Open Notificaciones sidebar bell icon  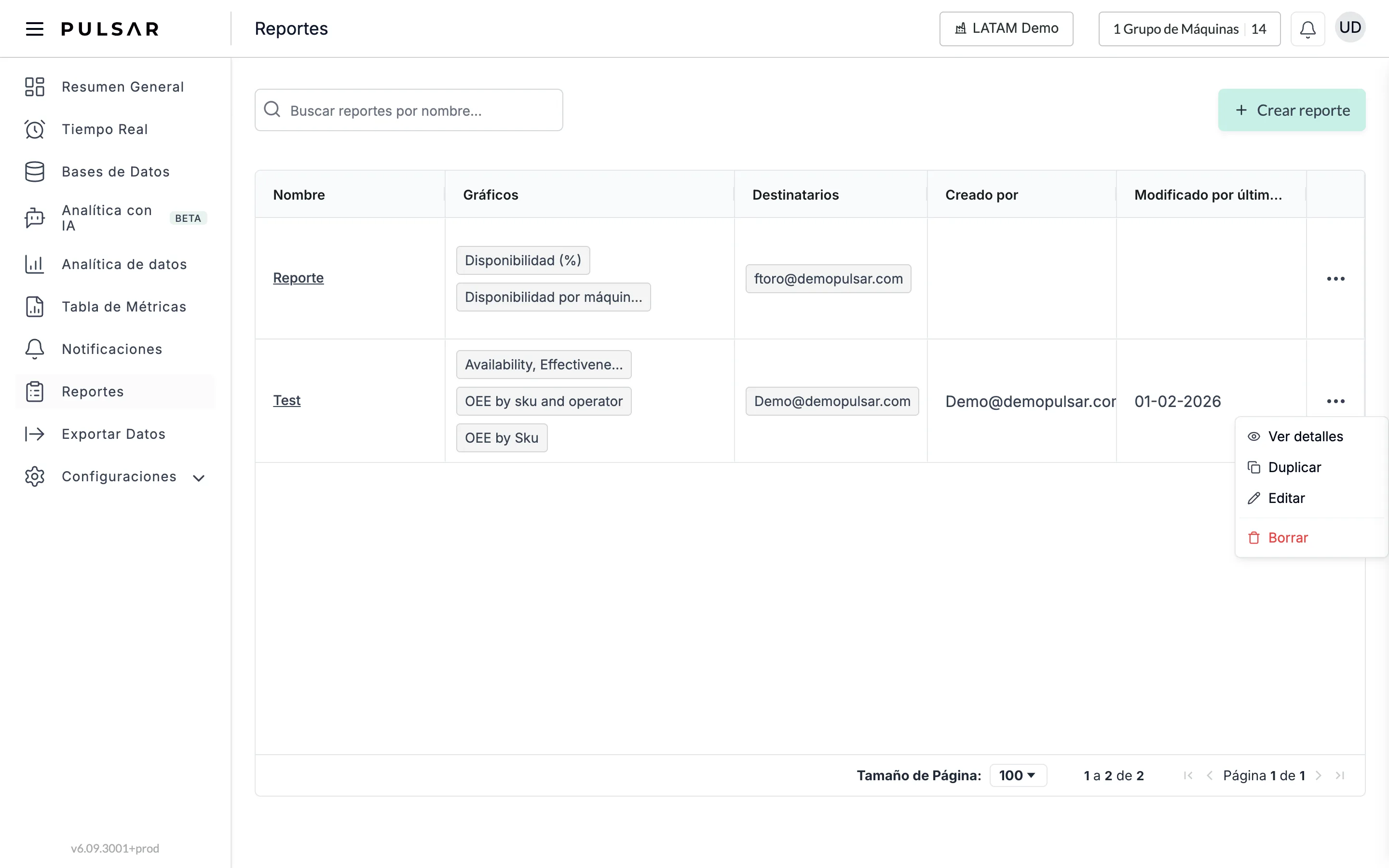pos(34,349)
